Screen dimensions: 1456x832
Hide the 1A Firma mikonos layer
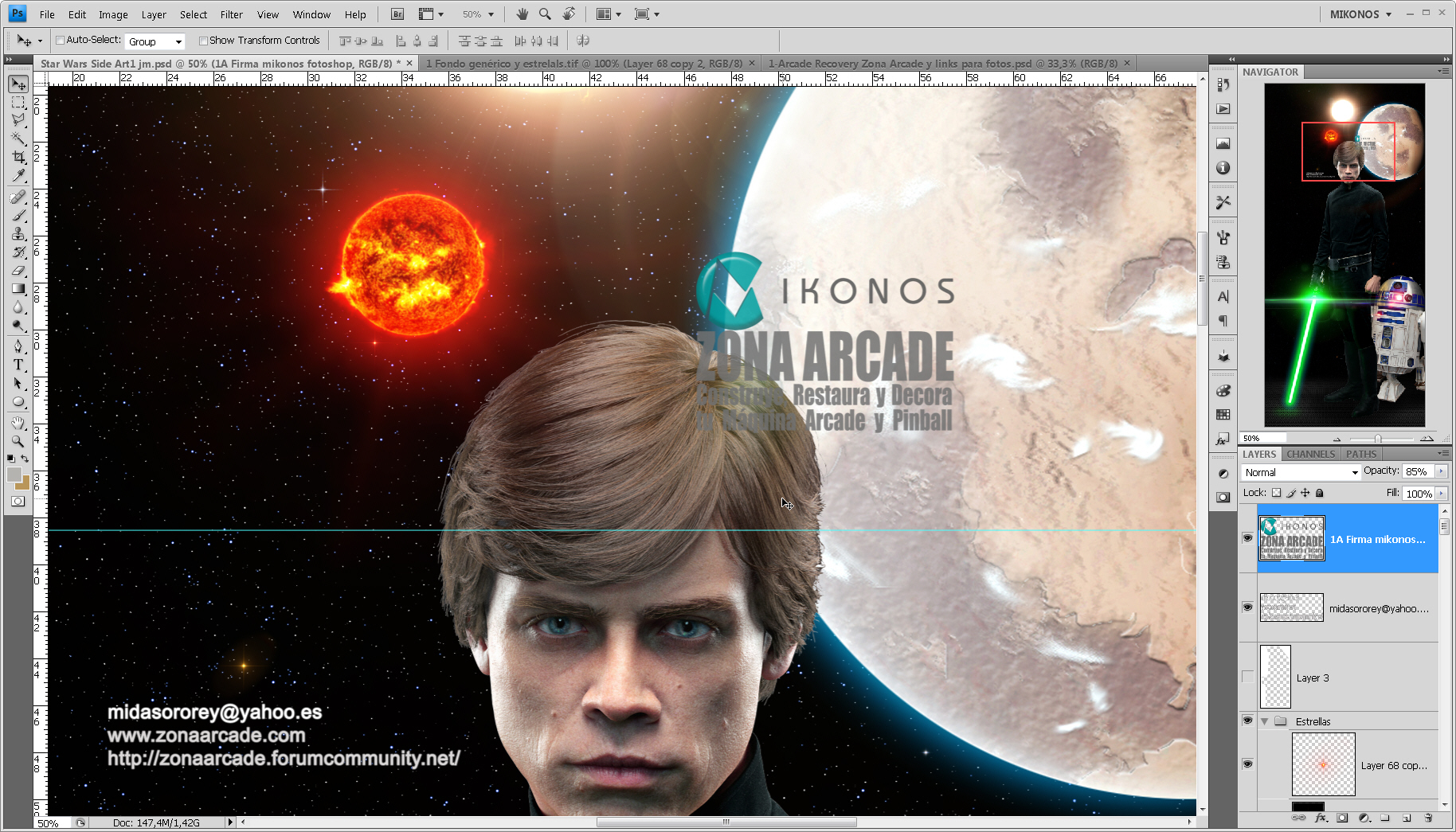(1247, 538)
